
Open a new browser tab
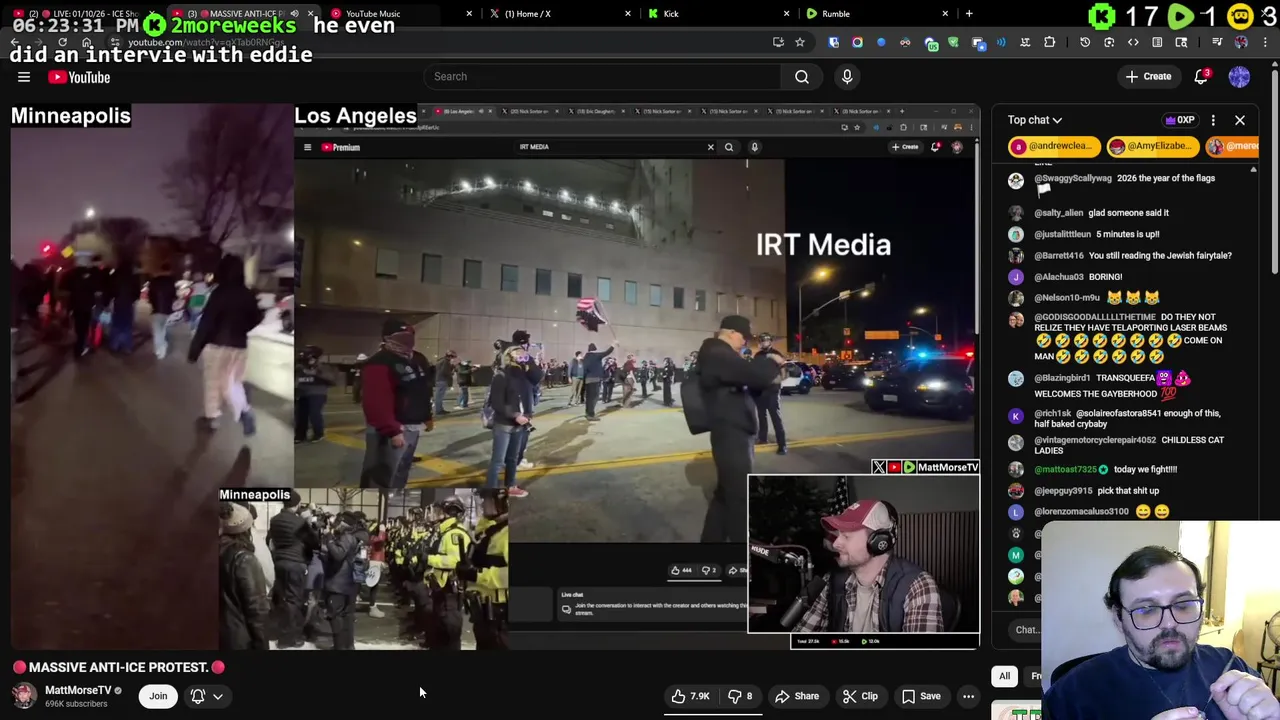click(969, 14)
